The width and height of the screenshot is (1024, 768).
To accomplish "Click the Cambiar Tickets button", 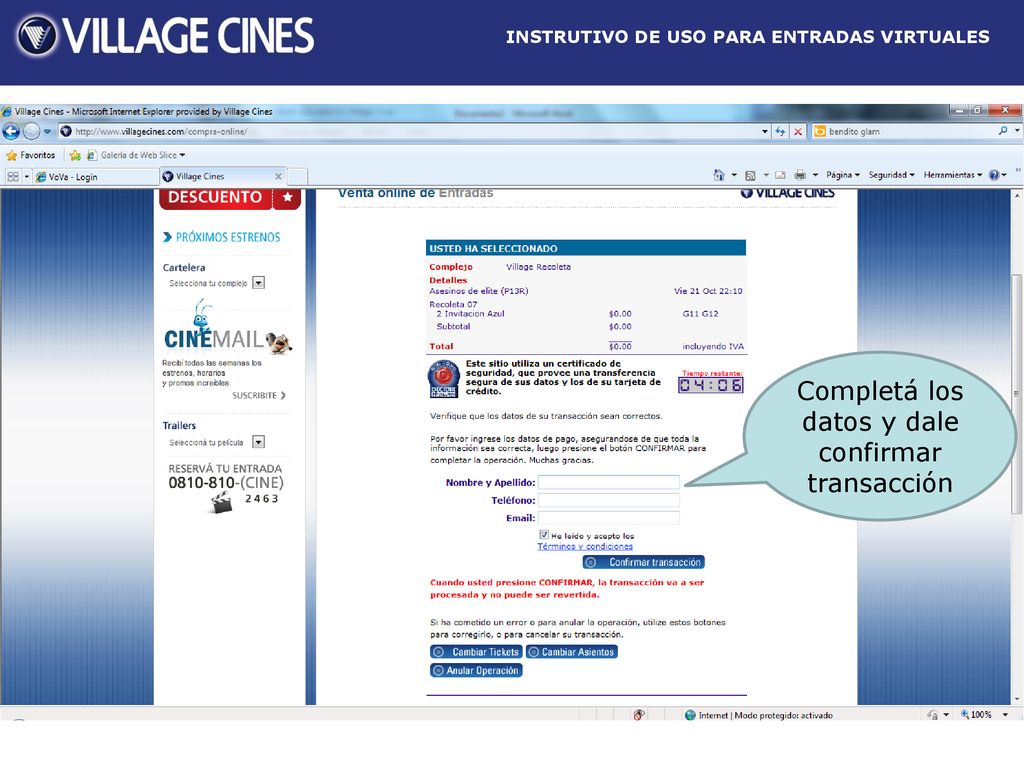I will [475, 652].
